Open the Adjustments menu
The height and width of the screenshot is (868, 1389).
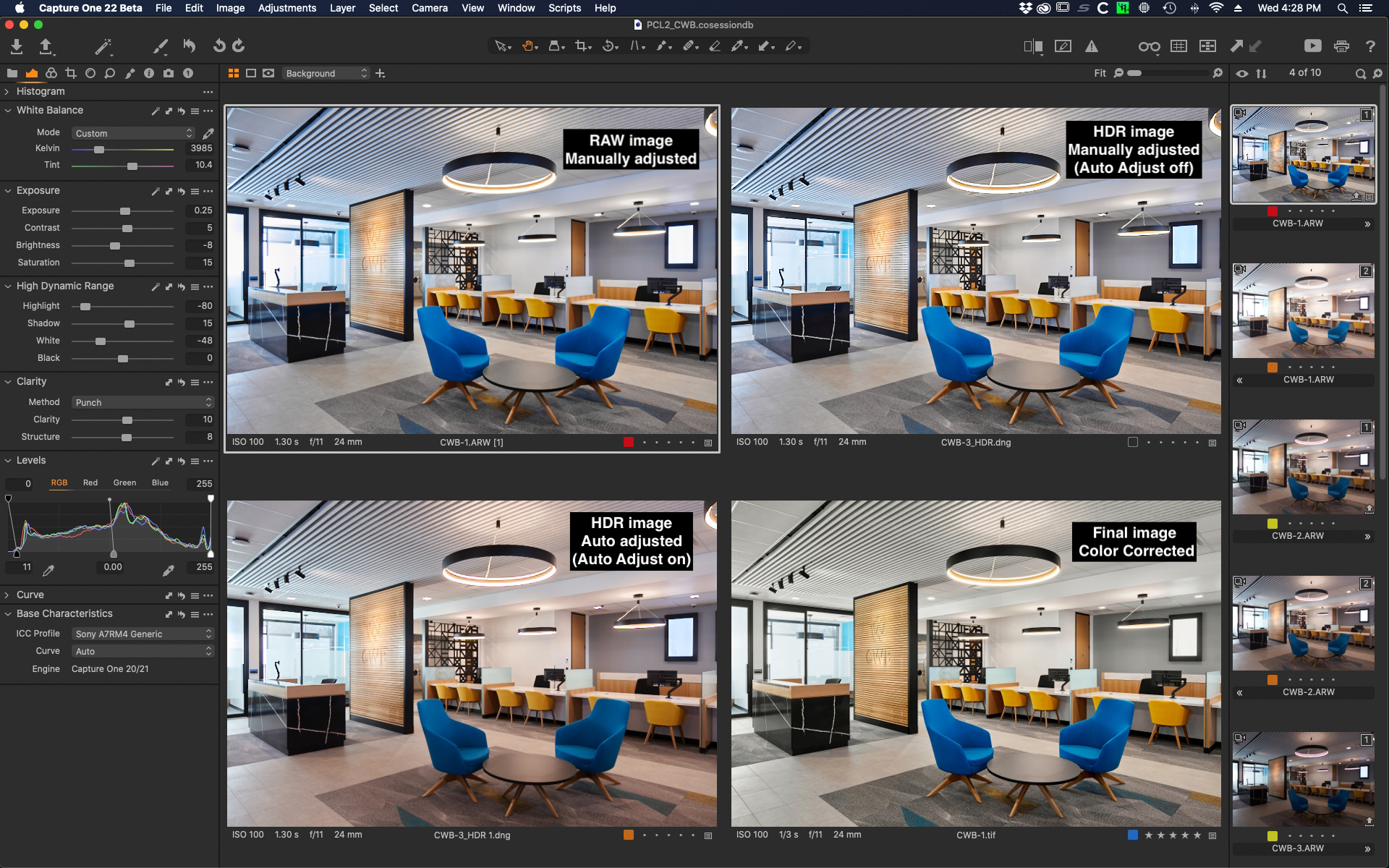(287, 8)
